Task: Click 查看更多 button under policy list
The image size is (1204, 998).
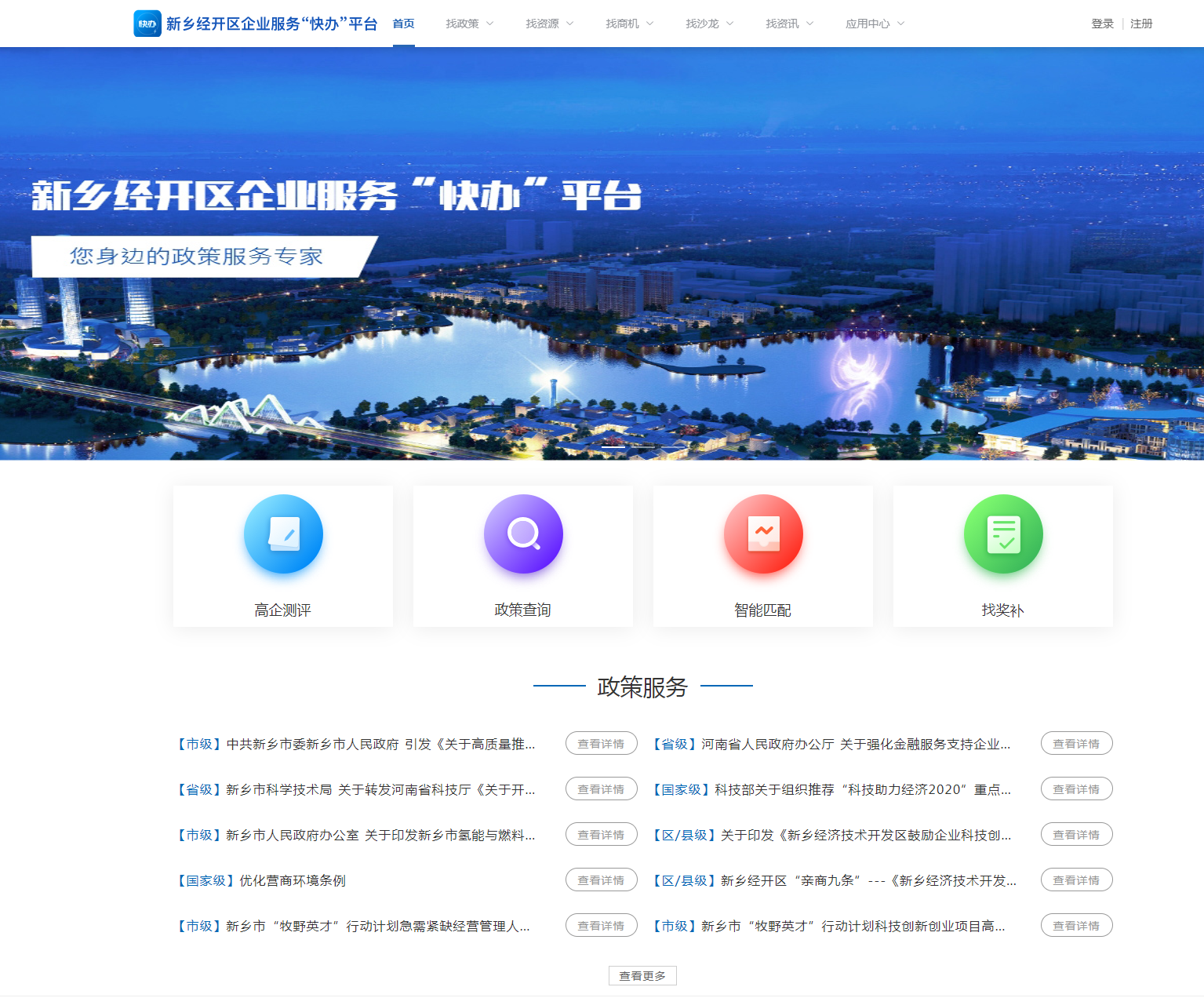Action: 642,976
